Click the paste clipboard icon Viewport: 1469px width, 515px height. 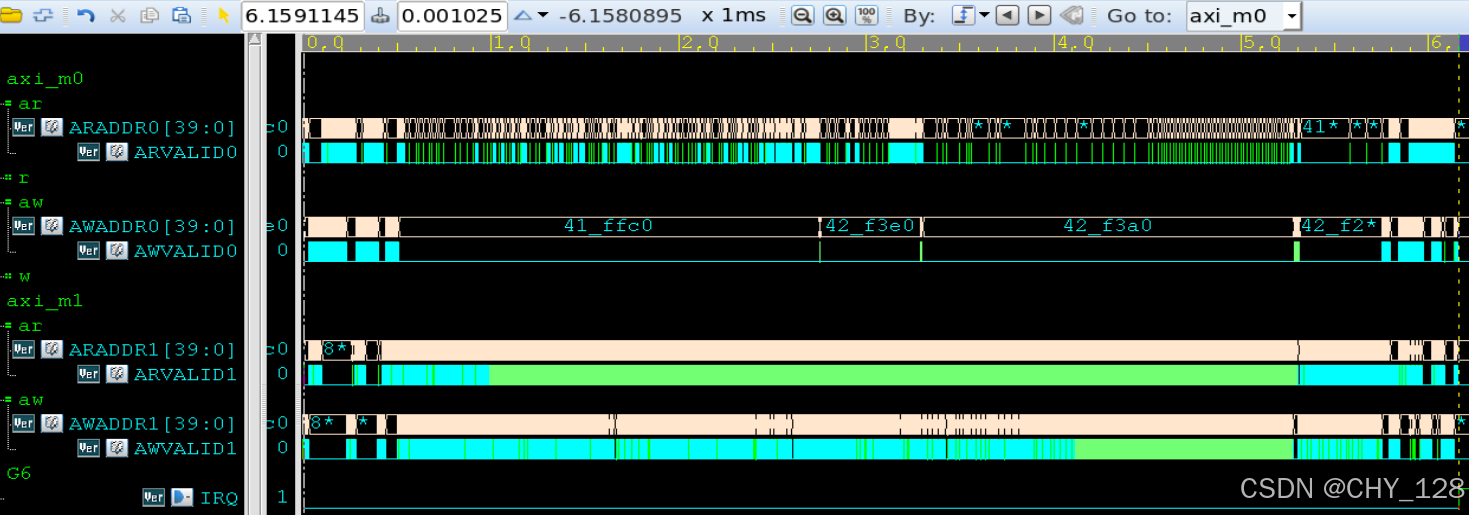181,15
